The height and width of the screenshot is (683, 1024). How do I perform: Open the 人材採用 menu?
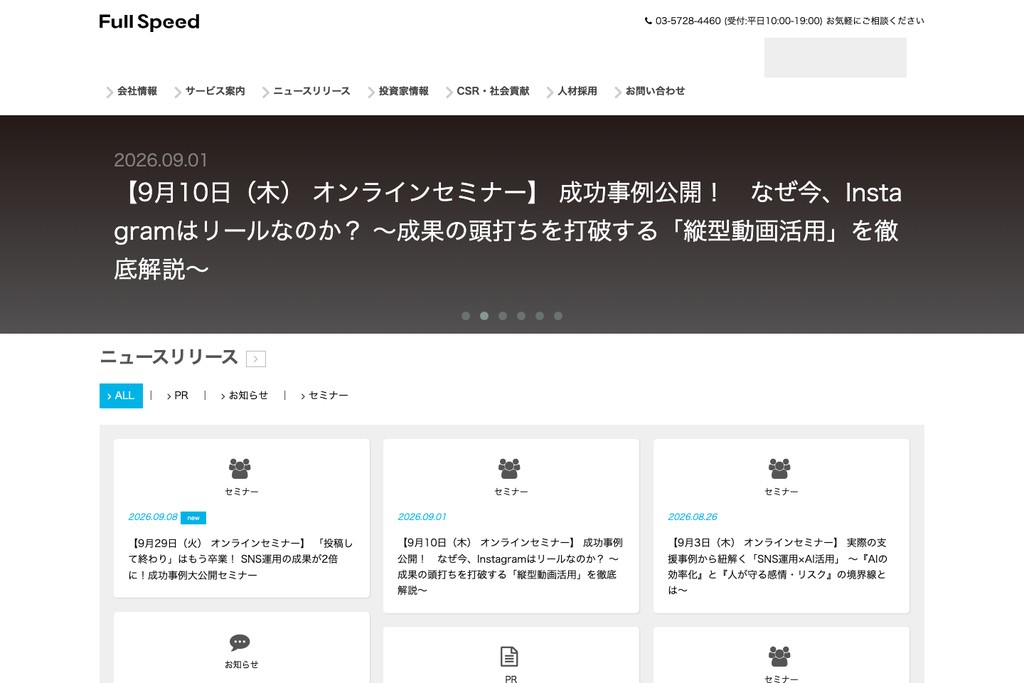coord(577,91)
